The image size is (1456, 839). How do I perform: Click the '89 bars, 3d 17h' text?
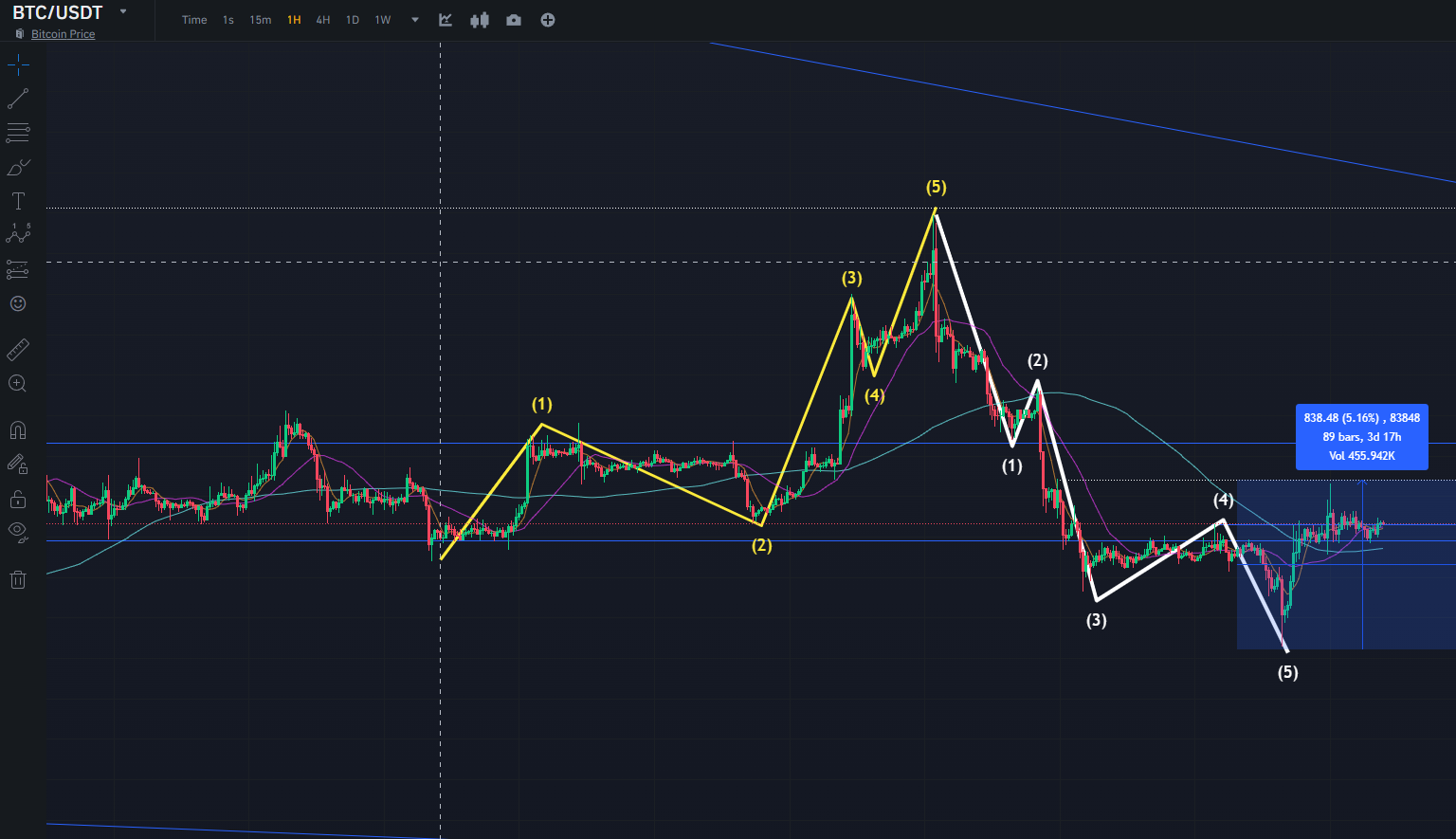(1362, 437)
